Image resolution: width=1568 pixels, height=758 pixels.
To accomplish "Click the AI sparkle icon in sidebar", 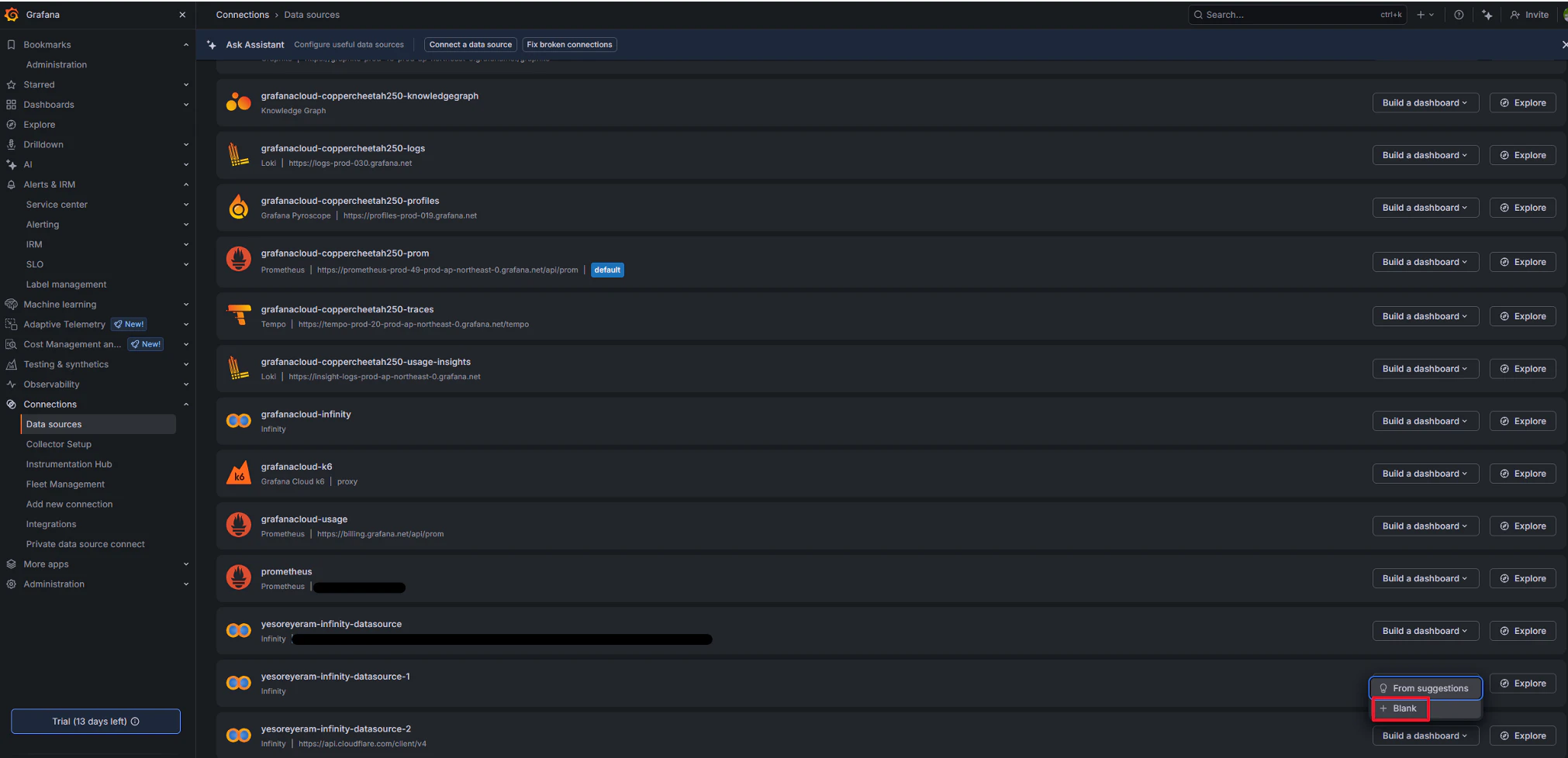I will click(11, 164).
